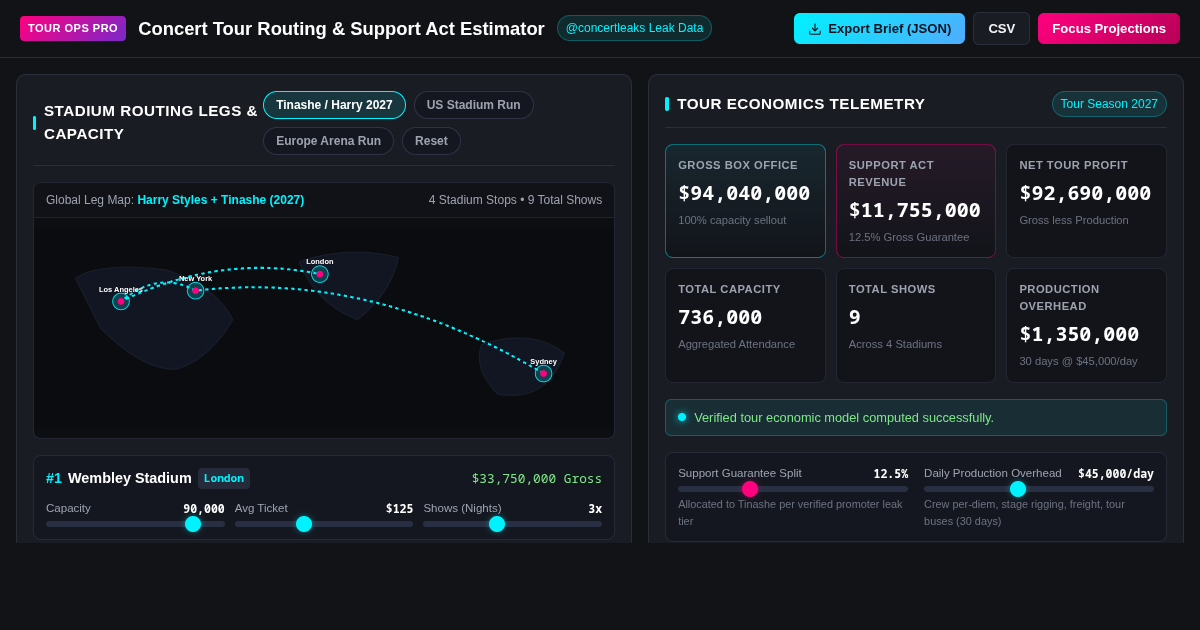Click the TOUR OPS PRO badge
Screen dimensions: 1200x630
pyautogui.click(x=73, y=28)
